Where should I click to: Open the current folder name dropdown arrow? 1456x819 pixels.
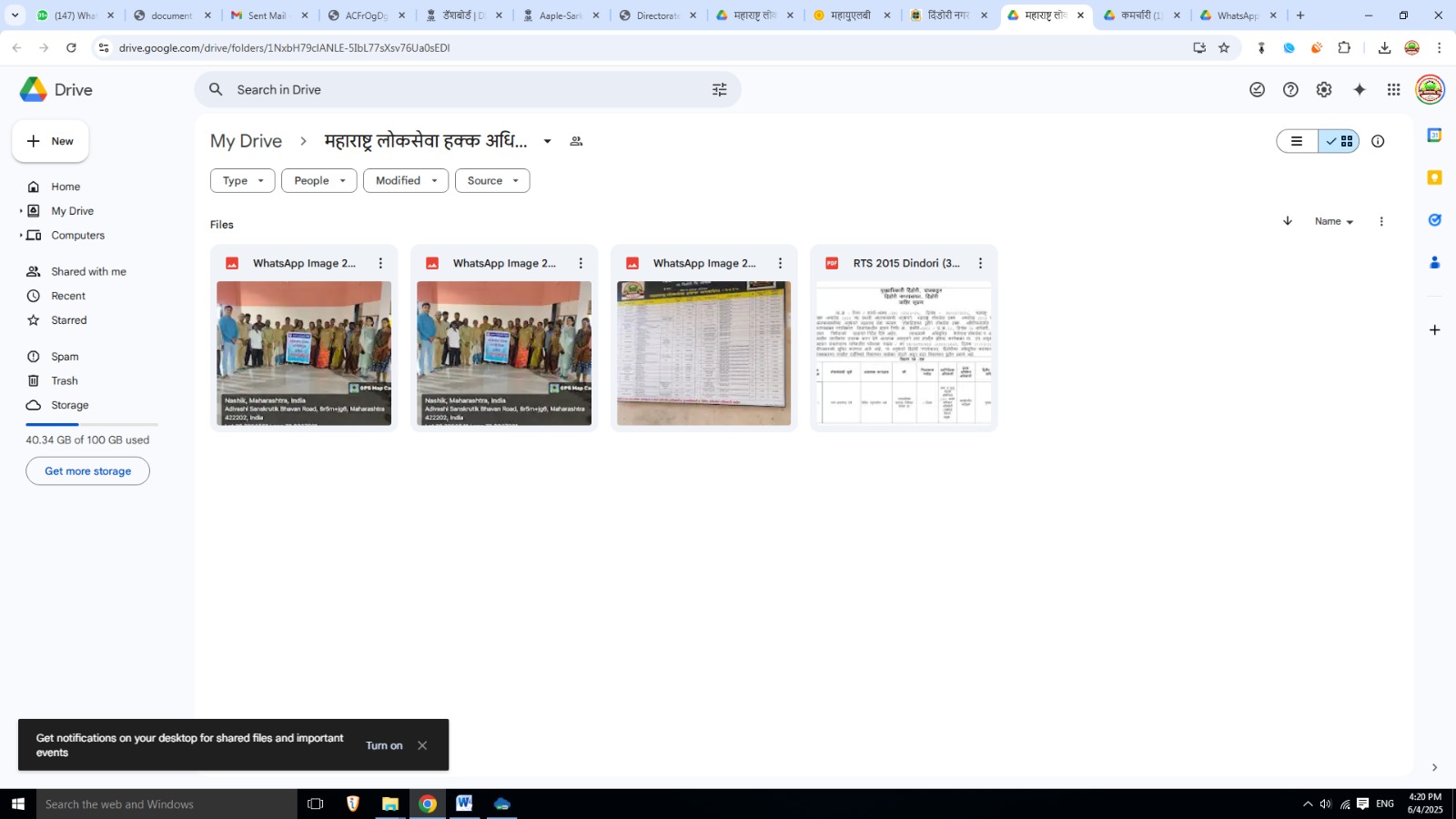(547, 141)
